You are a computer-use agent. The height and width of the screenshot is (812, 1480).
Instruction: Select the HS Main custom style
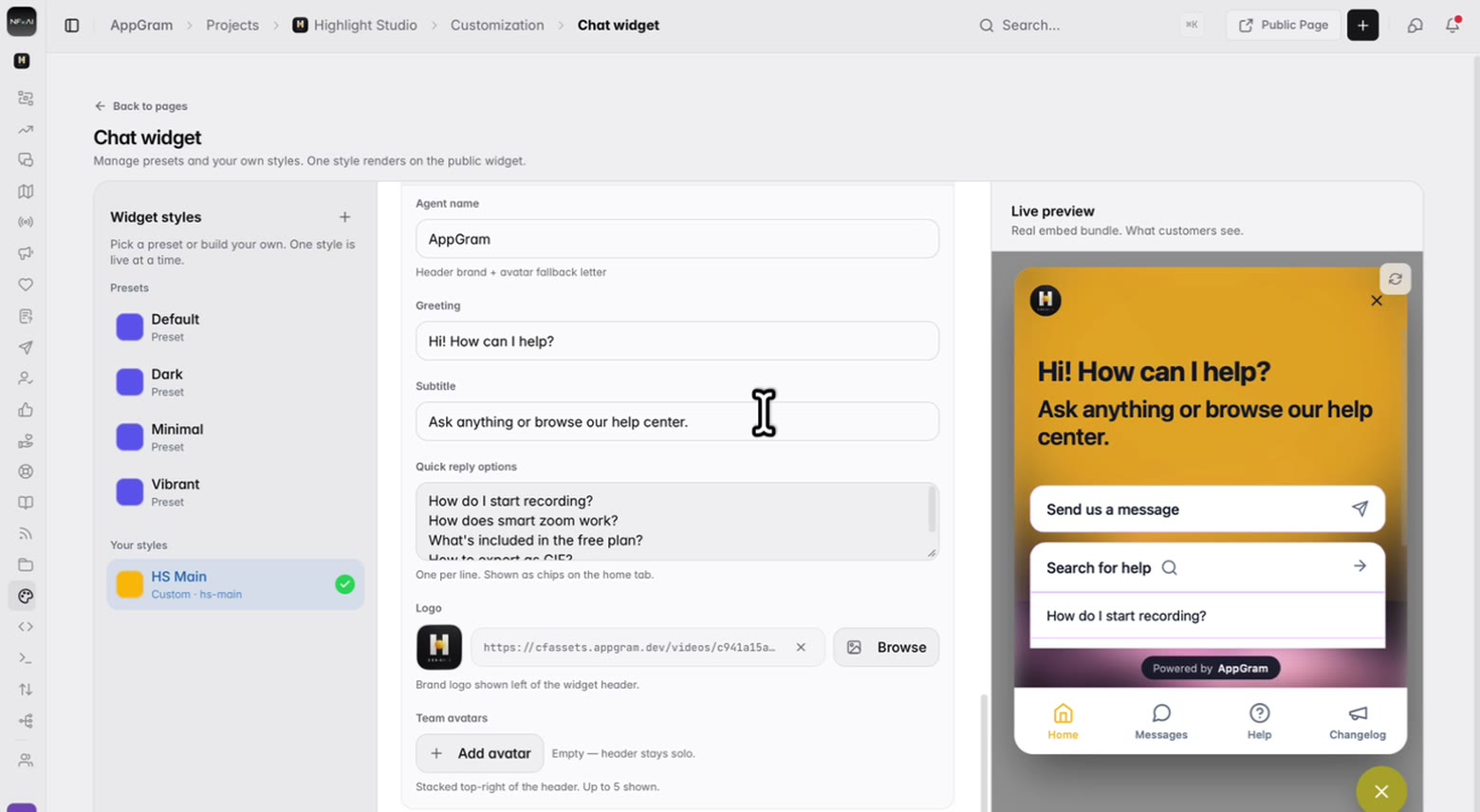pyautogui.click(x=235, y=584)
